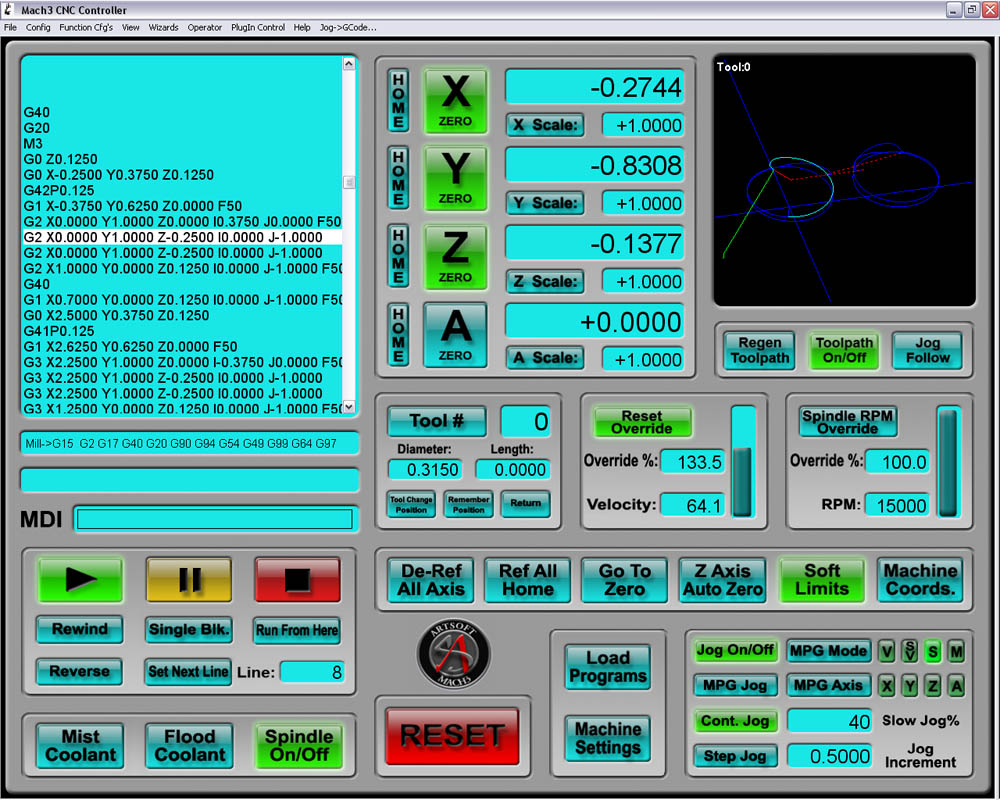Click the ArtSoft Mach3 logo

point(453,654)
